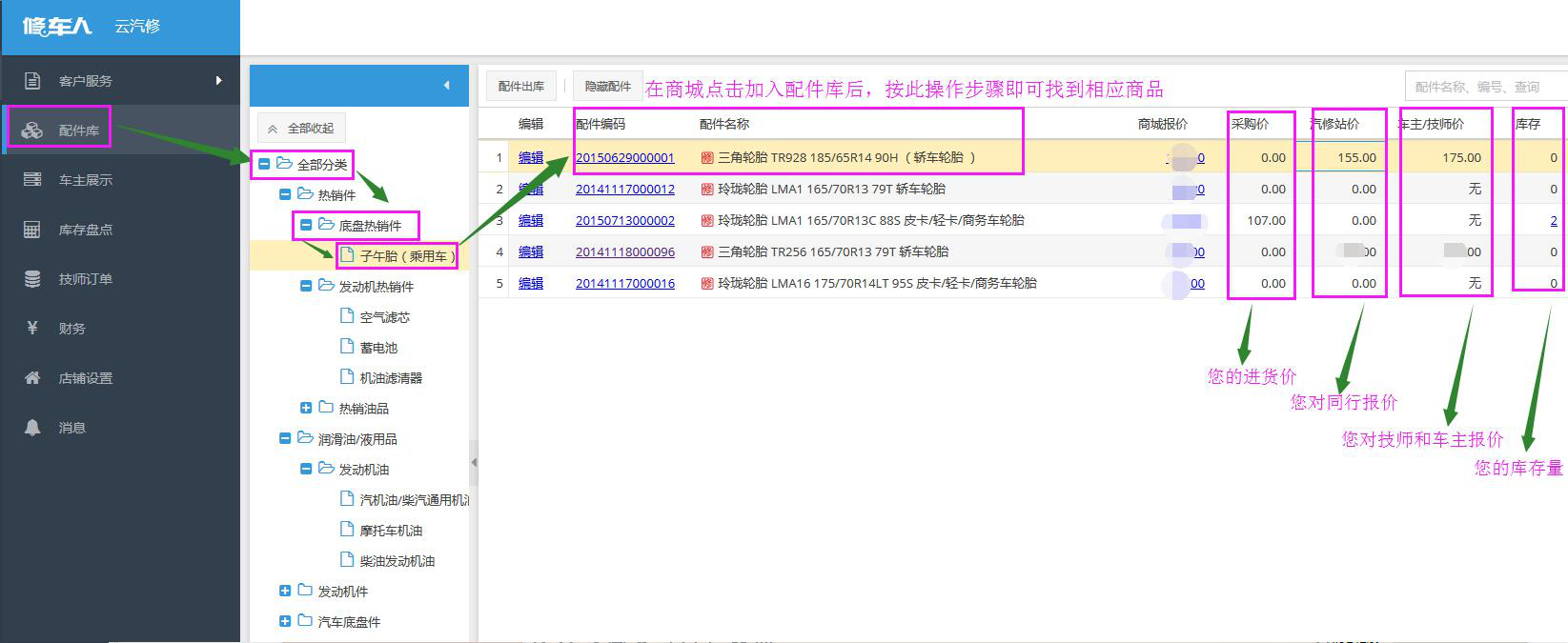The image size is (1568, 643).
Task: Click 编辑 link in row 4
Action: coord(531,251)
